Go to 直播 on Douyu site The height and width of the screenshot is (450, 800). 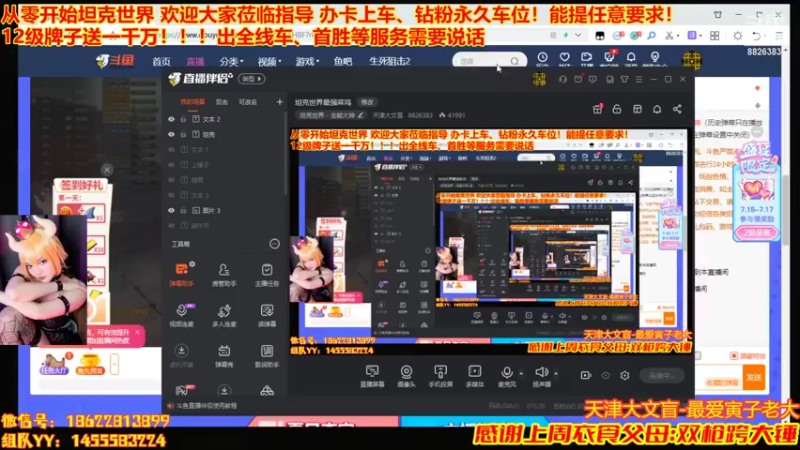coord(195,61)
